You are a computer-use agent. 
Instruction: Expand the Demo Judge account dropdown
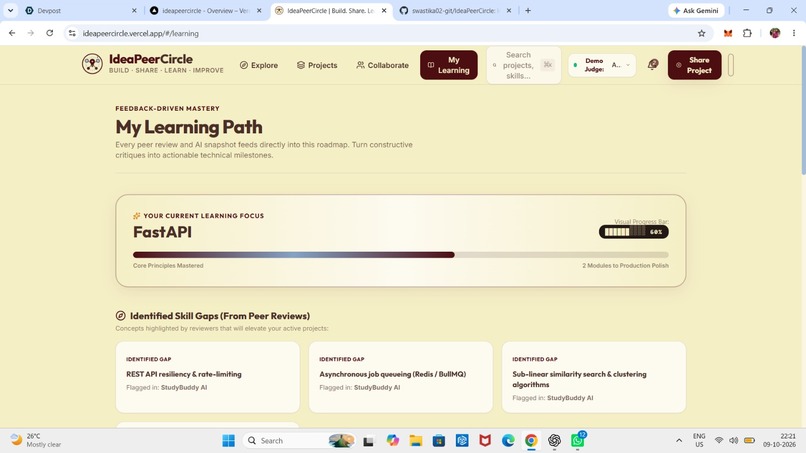(601, 65)
